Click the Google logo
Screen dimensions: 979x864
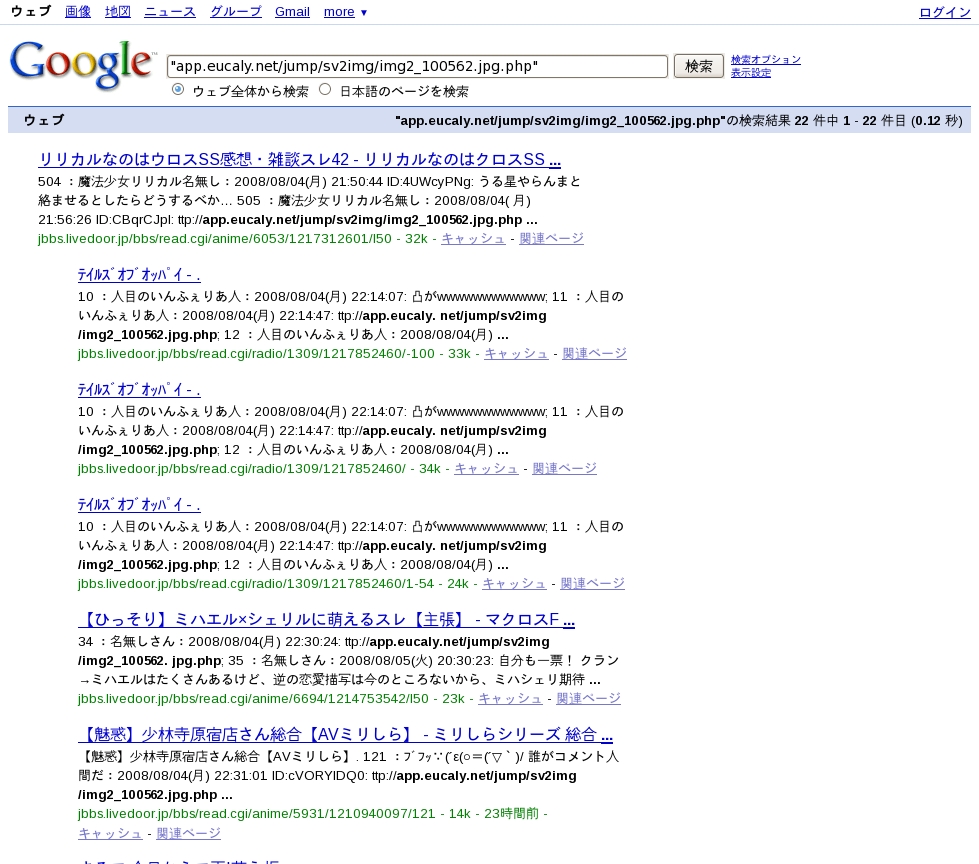click(x=82, y=65)
